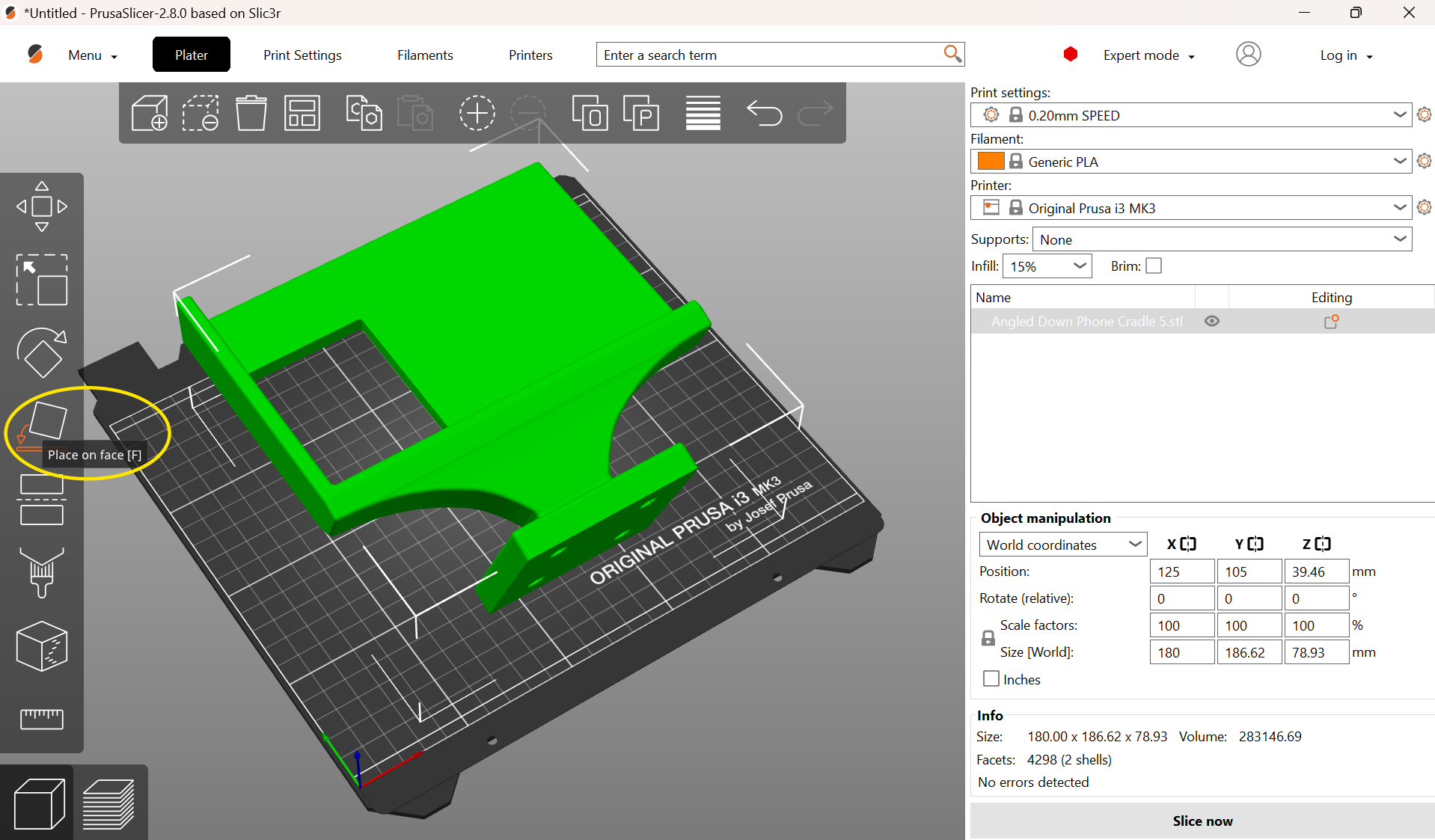Viewport: 1435px width, 840px height.
Task: Reset X axis world coordinate icon
Action: coord(1188,544)
